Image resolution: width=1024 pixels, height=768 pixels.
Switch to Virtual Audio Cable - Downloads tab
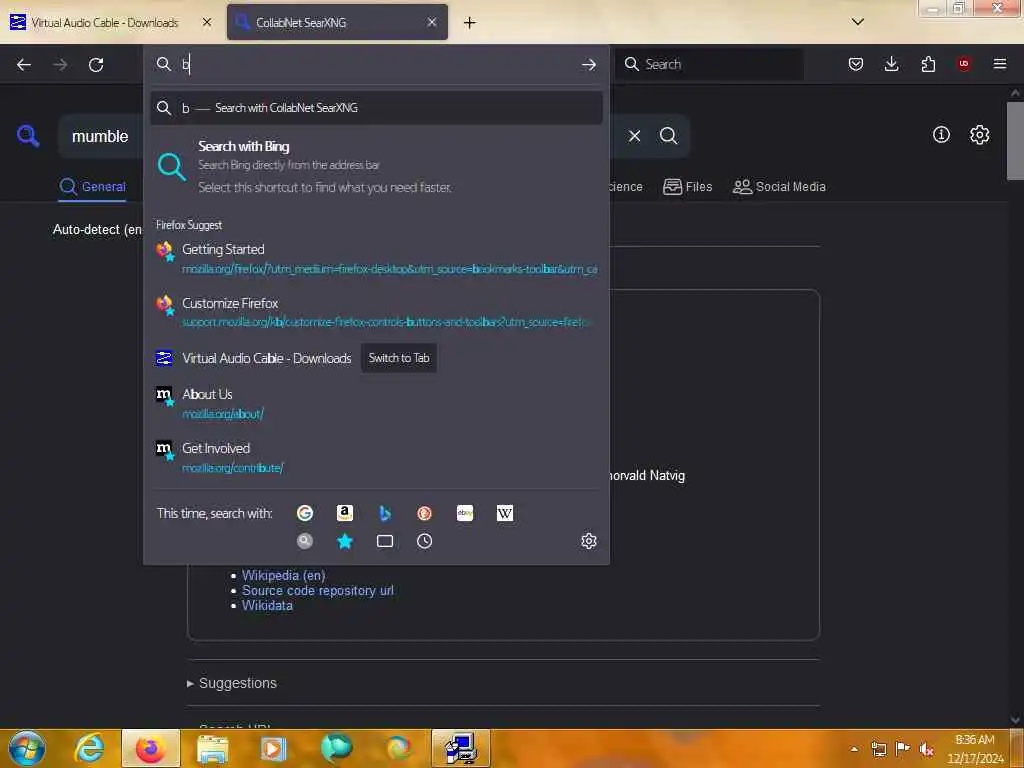point(104,23)
